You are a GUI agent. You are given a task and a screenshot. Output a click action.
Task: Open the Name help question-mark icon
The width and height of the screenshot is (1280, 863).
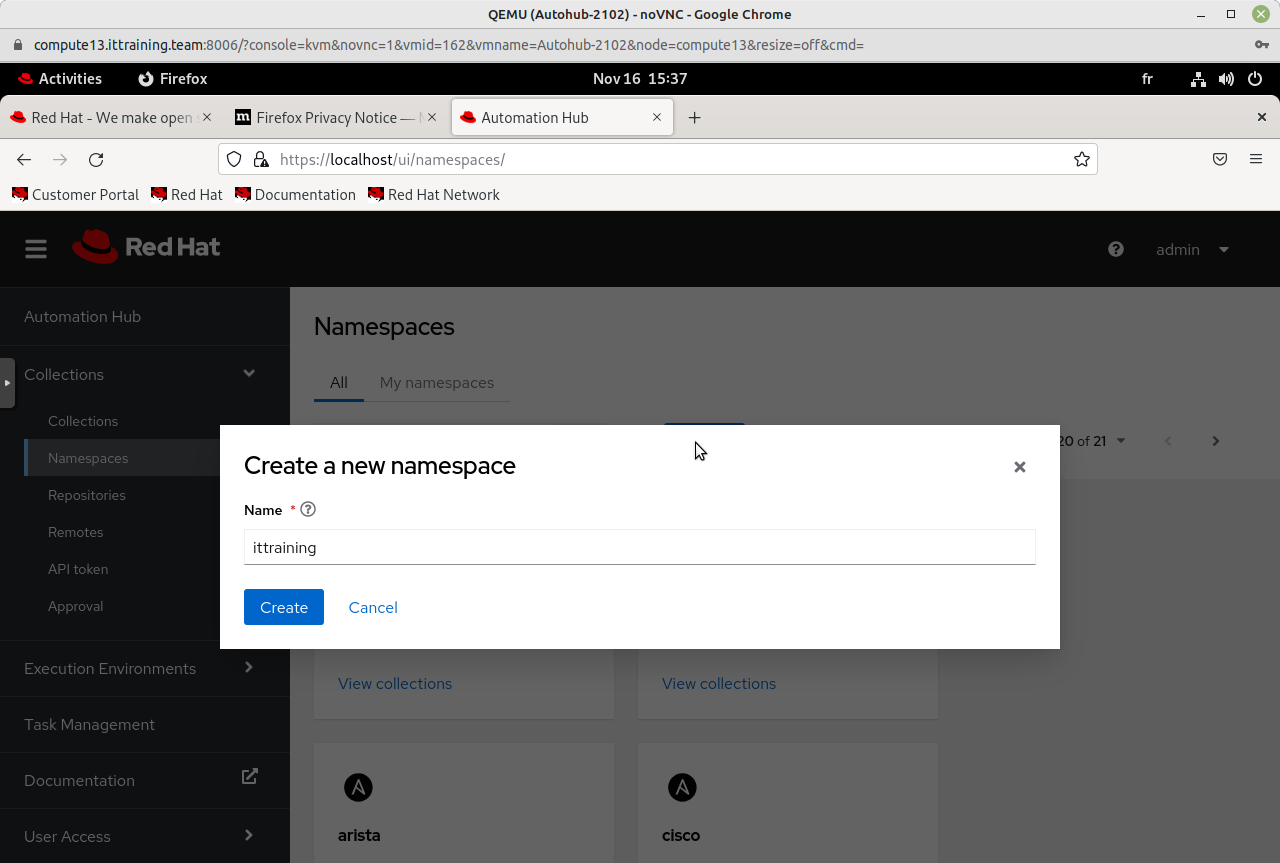(x=308, y=509)
